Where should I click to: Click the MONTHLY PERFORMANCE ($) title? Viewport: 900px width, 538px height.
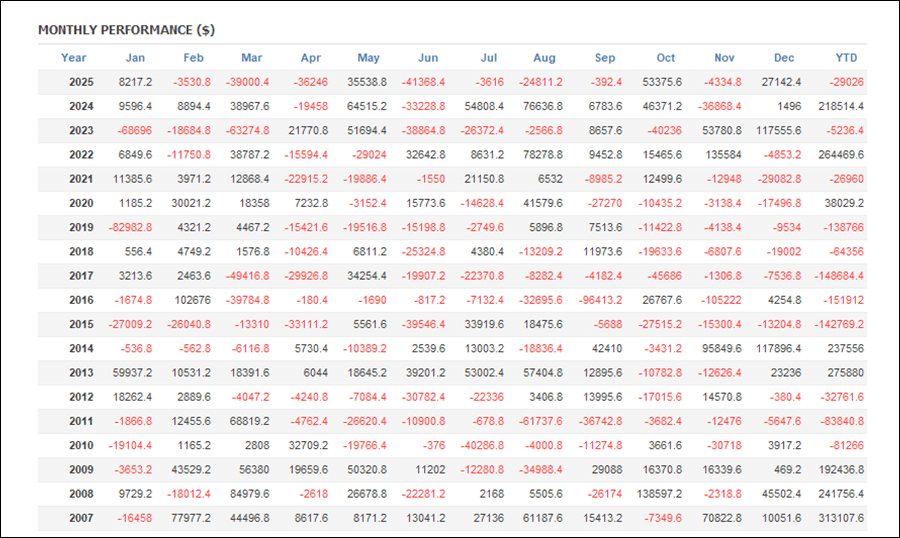click(x=126, y=30)
